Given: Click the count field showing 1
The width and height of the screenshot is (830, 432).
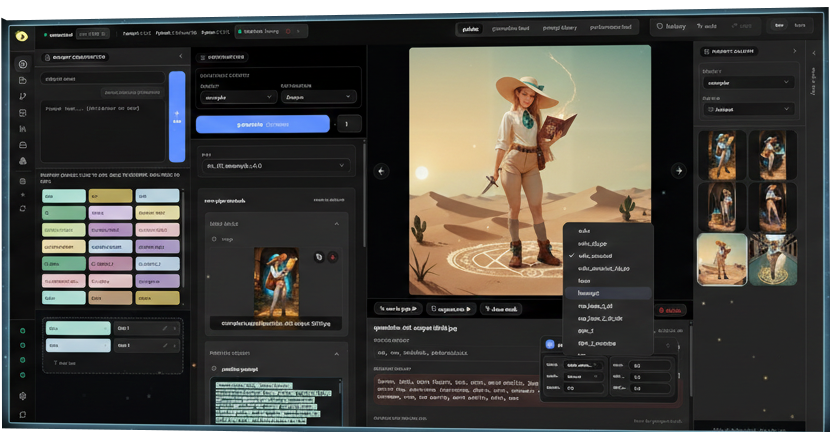Looking at the screenshot, I should coord(349,124).
